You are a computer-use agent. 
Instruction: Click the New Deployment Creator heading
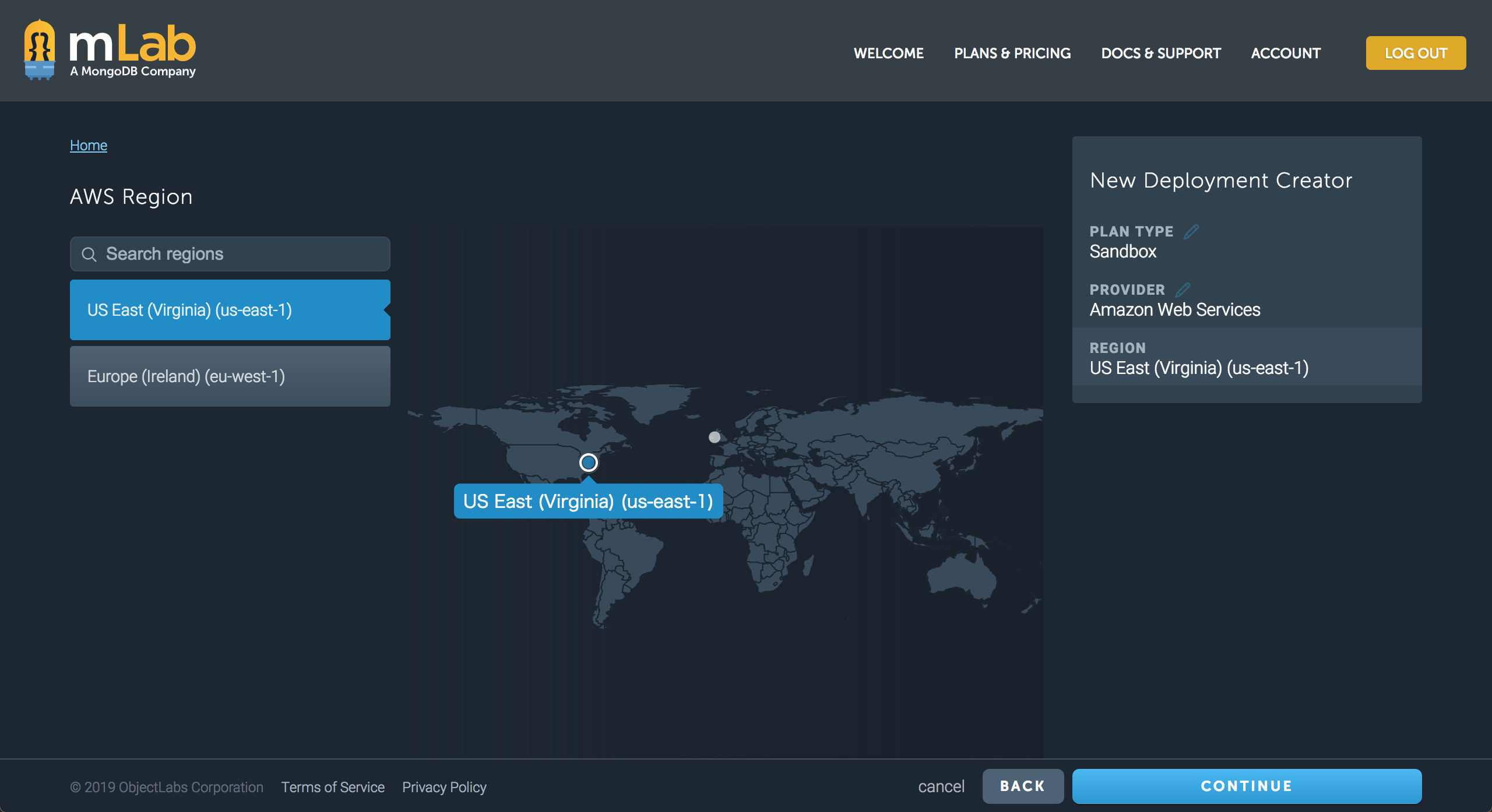pos(1221,181)
